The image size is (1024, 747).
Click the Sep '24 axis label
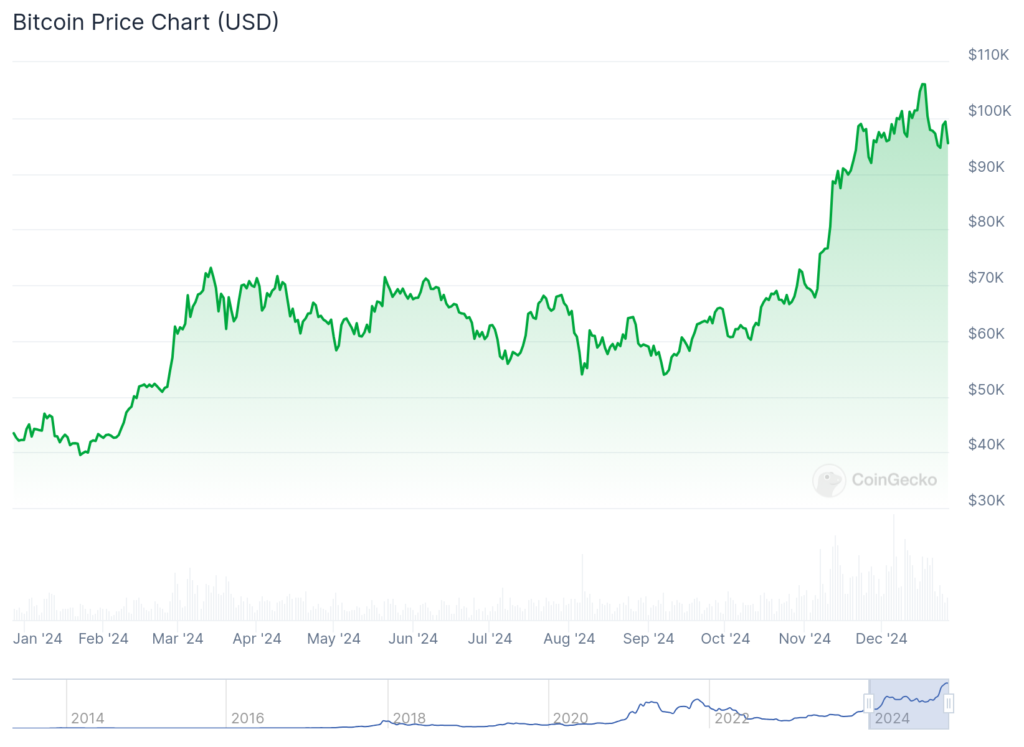[x=648, y=639]
